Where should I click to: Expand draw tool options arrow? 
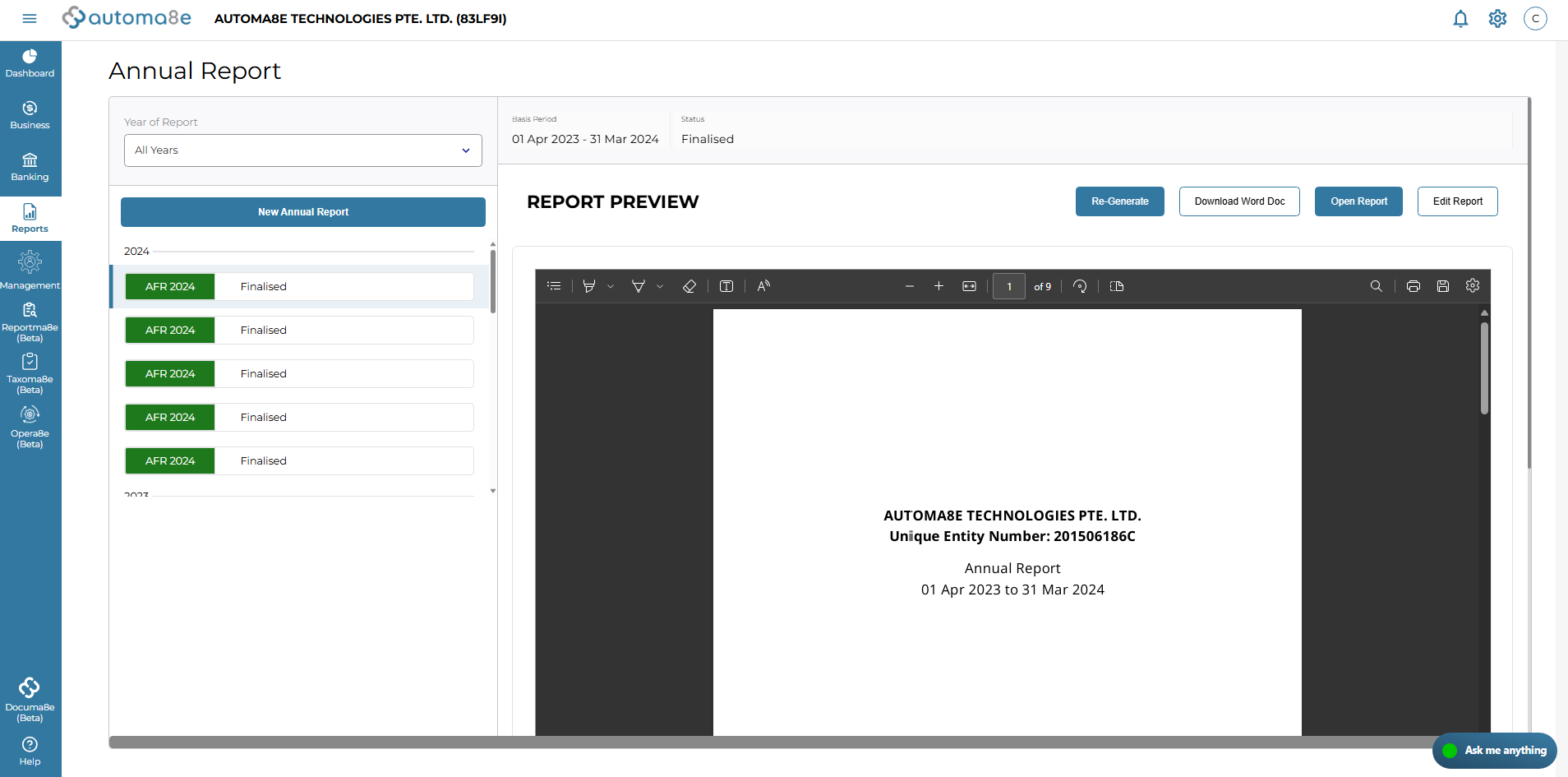[x=660, y=286]
